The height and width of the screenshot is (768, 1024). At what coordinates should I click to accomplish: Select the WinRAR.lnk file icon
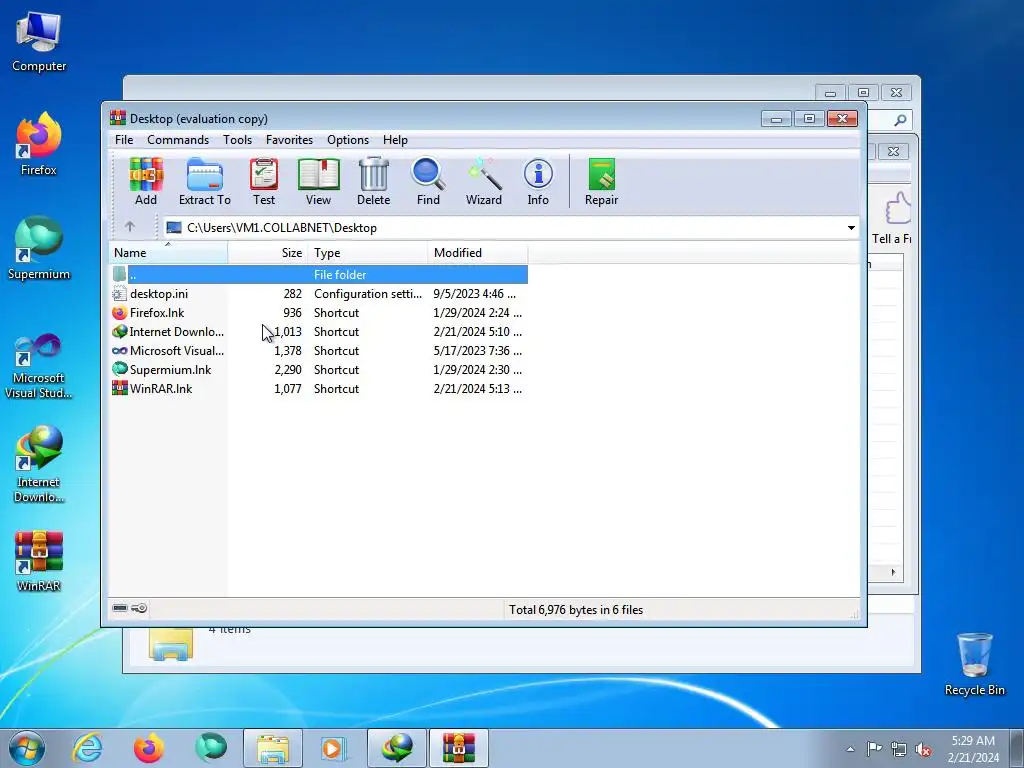[120, 389]
